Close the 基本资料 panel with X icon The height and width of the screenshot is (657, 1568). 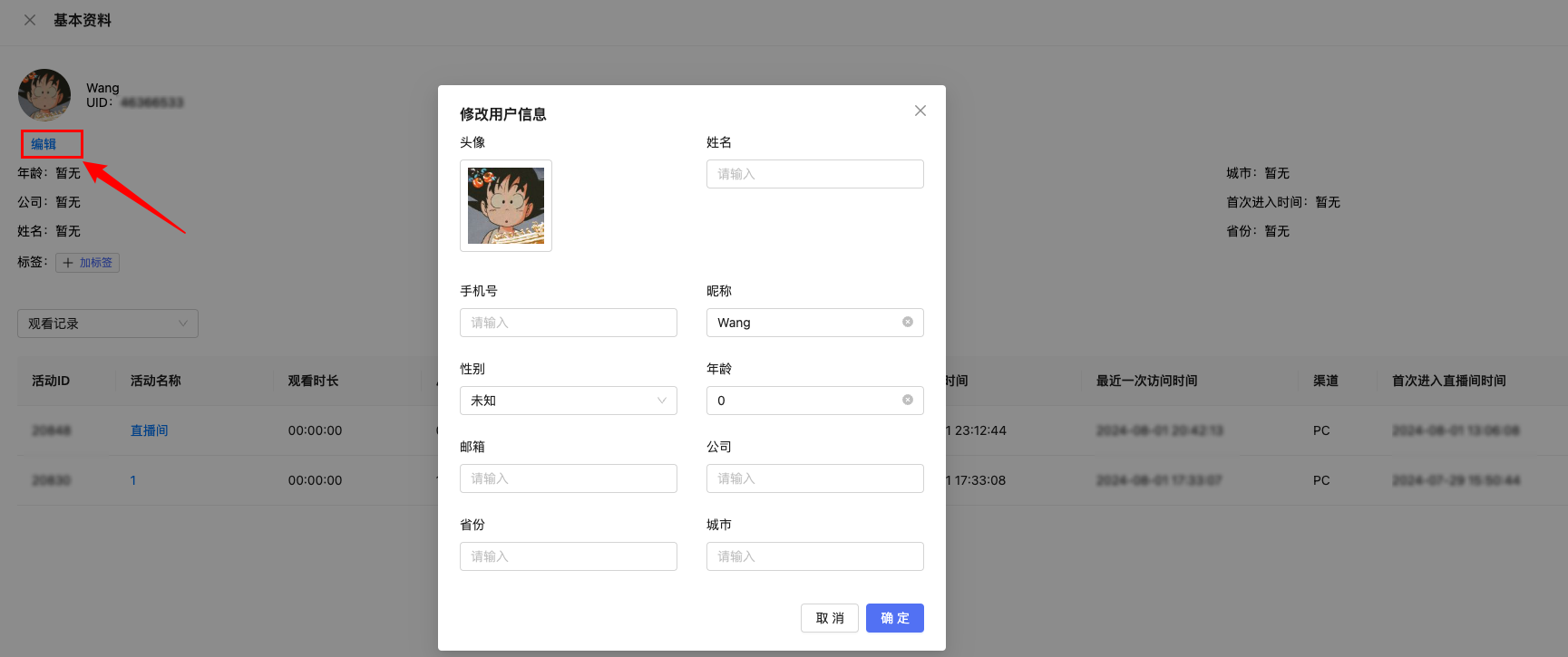click(x=30, y=20)
